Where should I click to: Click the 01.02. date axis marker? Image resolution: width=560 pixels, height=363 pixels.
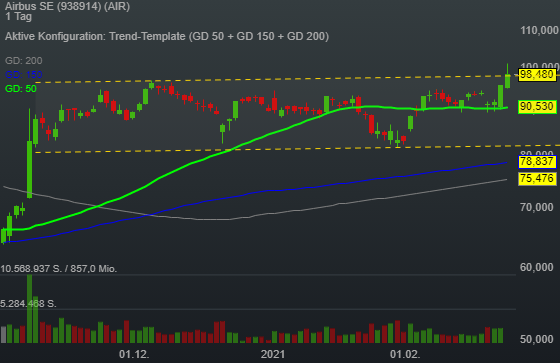pos(405,354)
